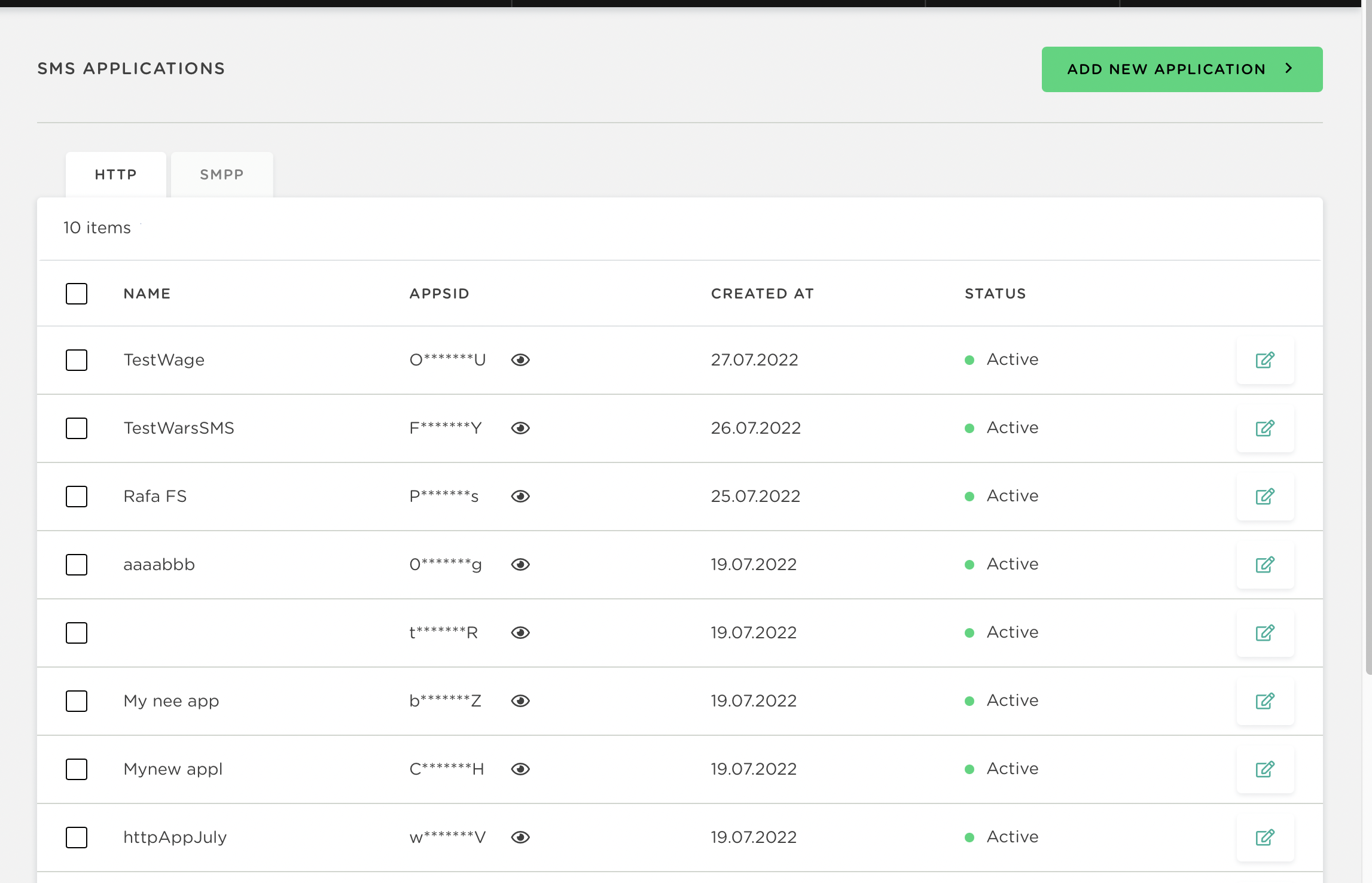1372x883 pixels.
Task: Open edit for Mynew appl
Action: click(1264, 769)
